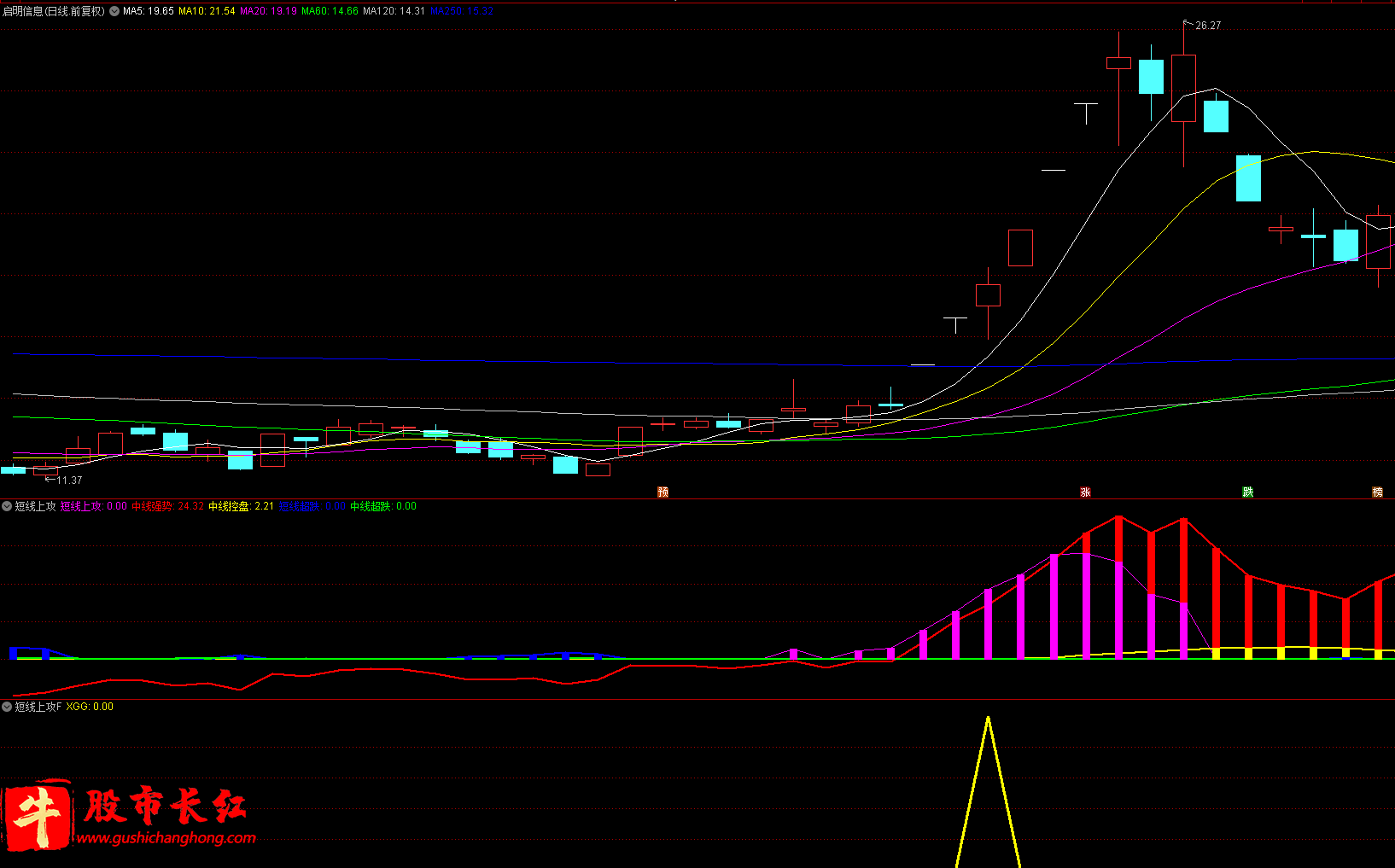Click the MA10: 21.54 label

[207, 11]
